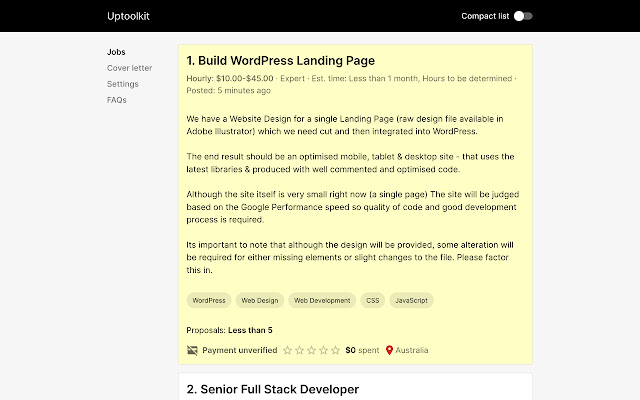Viewport: 640px width, 400px height.
Task: Open the Cover letter page
Action: tap(129, 68)
